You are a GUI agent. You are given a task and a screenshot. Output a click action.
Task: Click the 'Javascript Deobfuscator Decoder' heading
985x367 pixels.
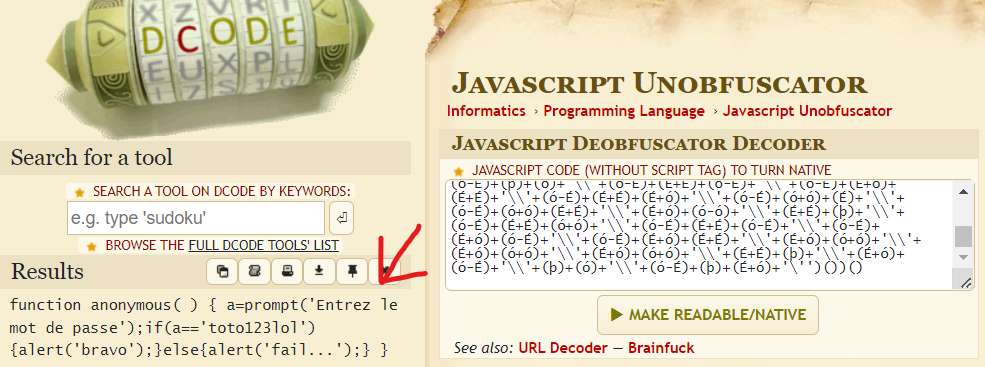(638, 144)
